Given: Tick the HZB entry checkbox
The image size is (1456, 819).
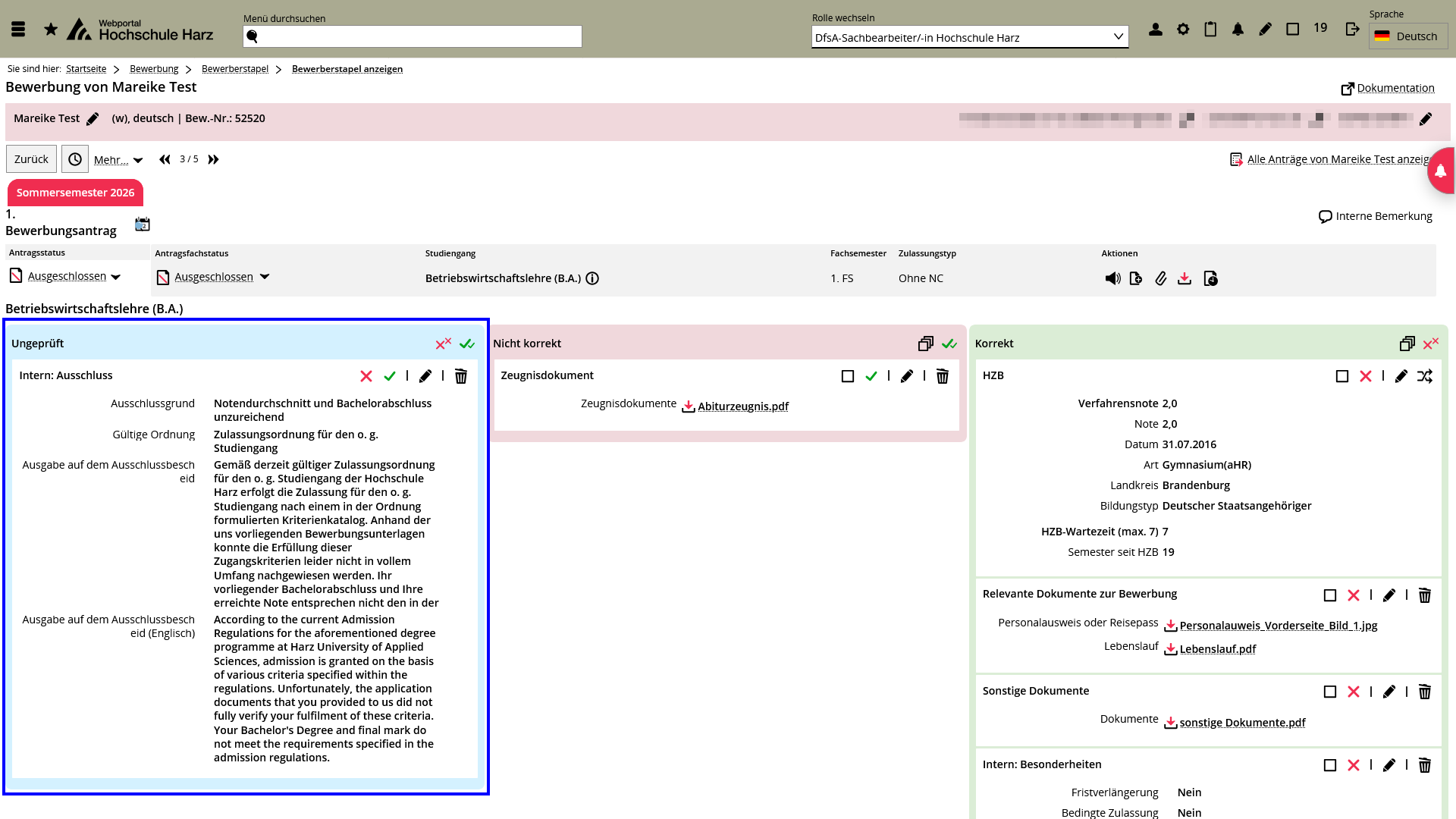Looking at the screenshot, I should pos(1342,376).
